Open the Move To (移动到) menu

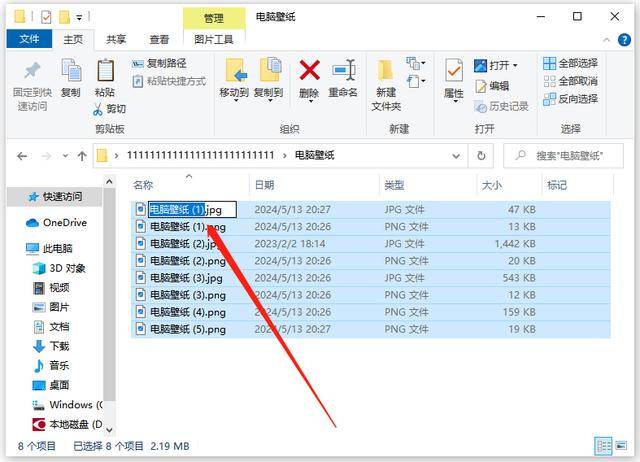point(235,80)
